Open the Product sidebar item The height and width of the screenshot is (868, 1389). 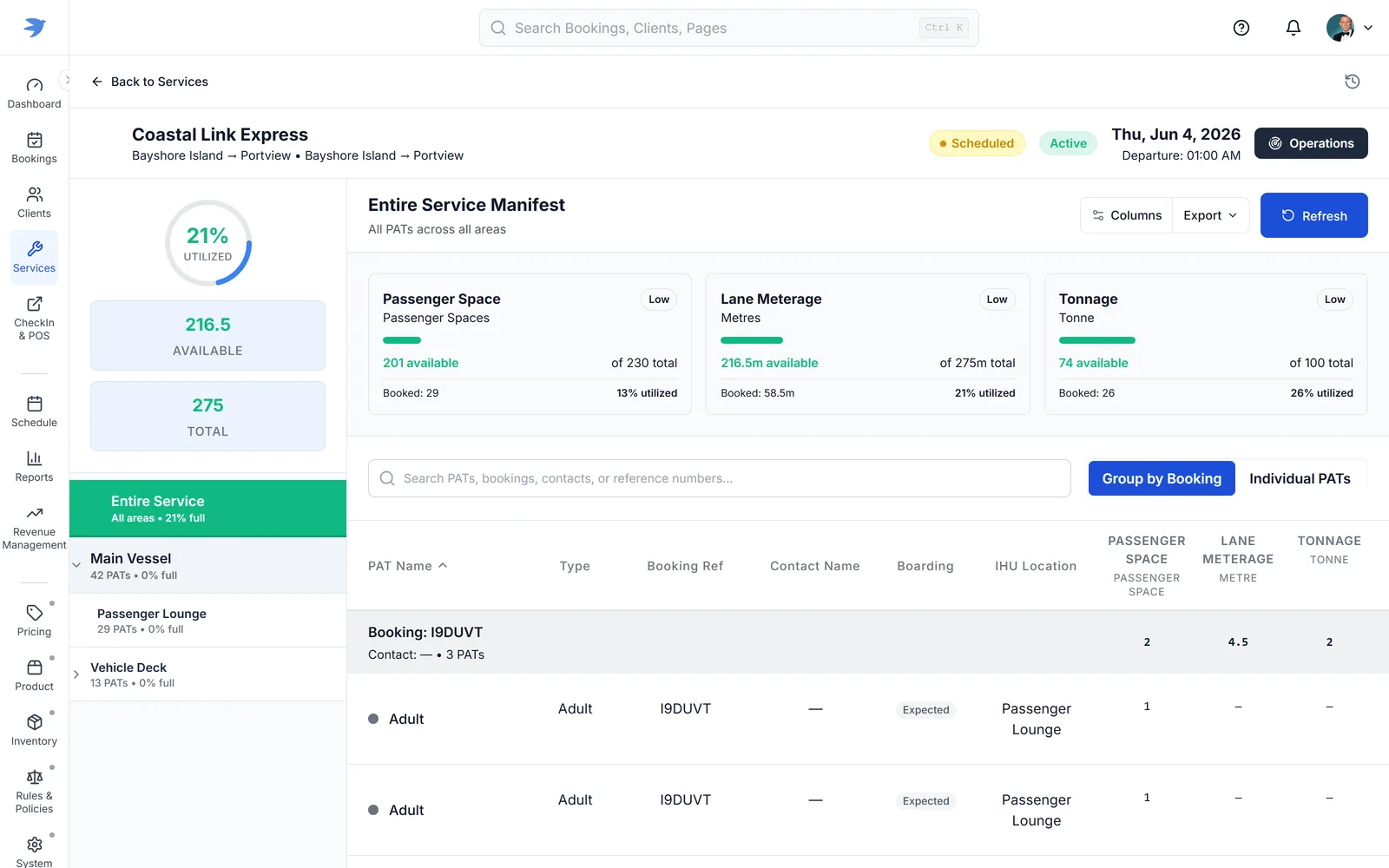[34, 676]
